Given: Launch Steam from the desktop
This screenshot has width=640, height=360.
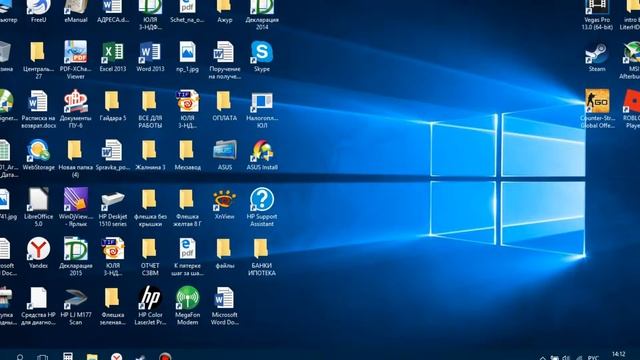Looking at the screenshot, I should pos(597,56).
